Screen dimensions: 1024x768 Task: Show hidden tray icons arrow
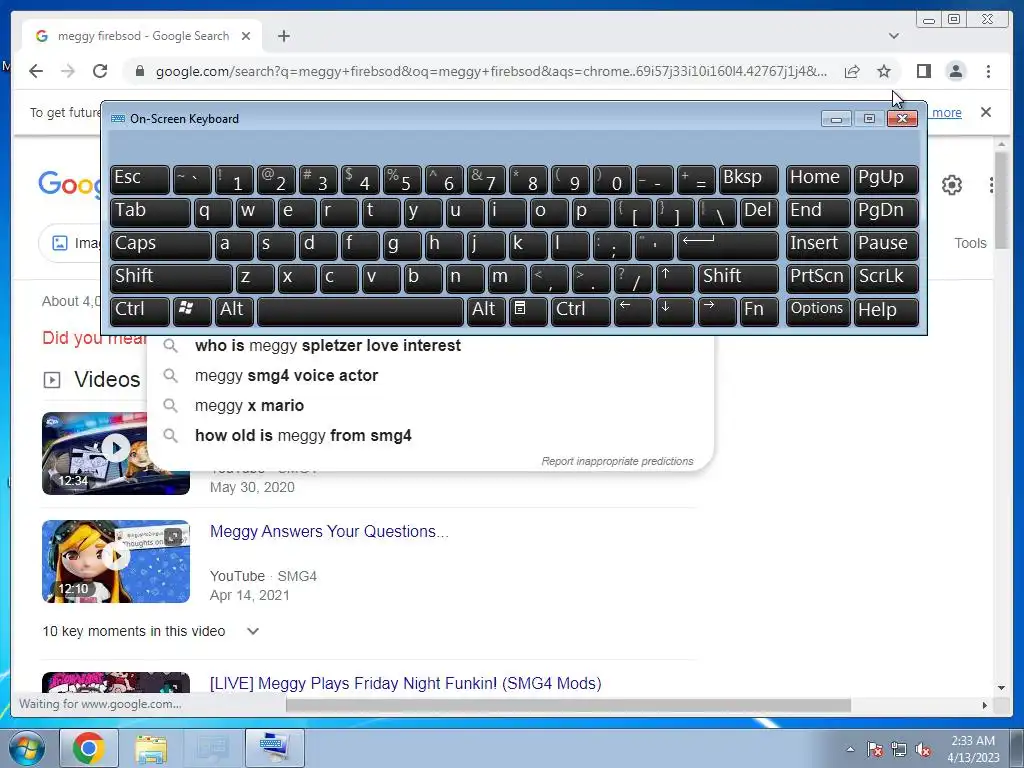pyautogui.click(x=850, y=750)
